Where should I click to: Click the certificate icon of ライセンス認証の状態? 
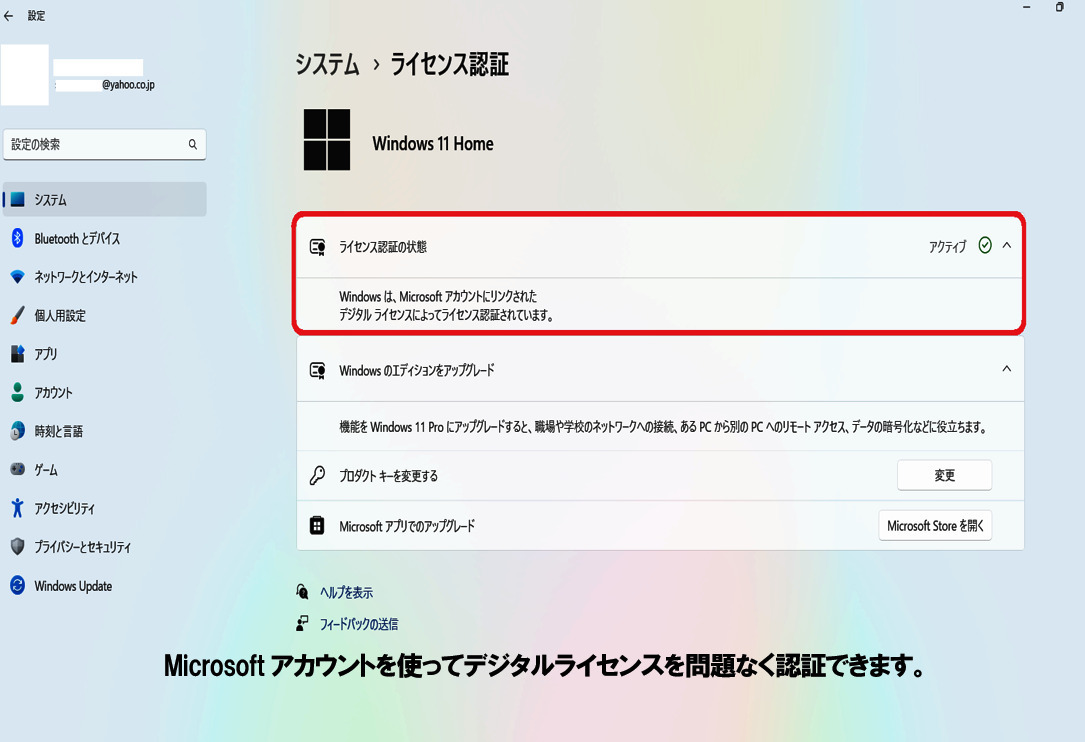318,247
